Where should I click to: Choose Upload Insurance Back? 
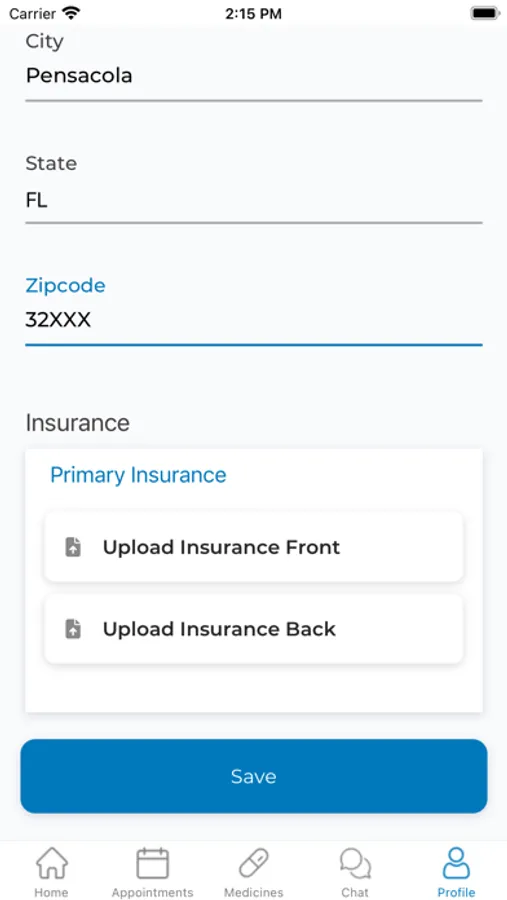(x=254, y=629)
